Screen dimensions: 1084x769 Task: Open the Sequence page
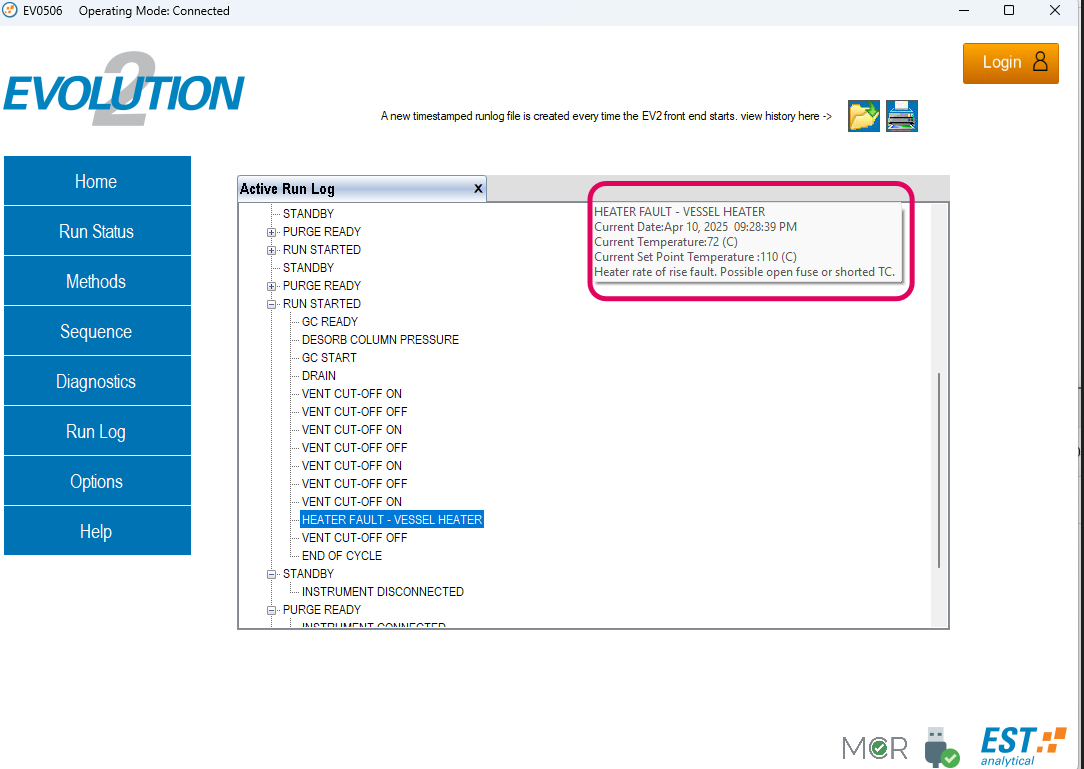[97, 331]
